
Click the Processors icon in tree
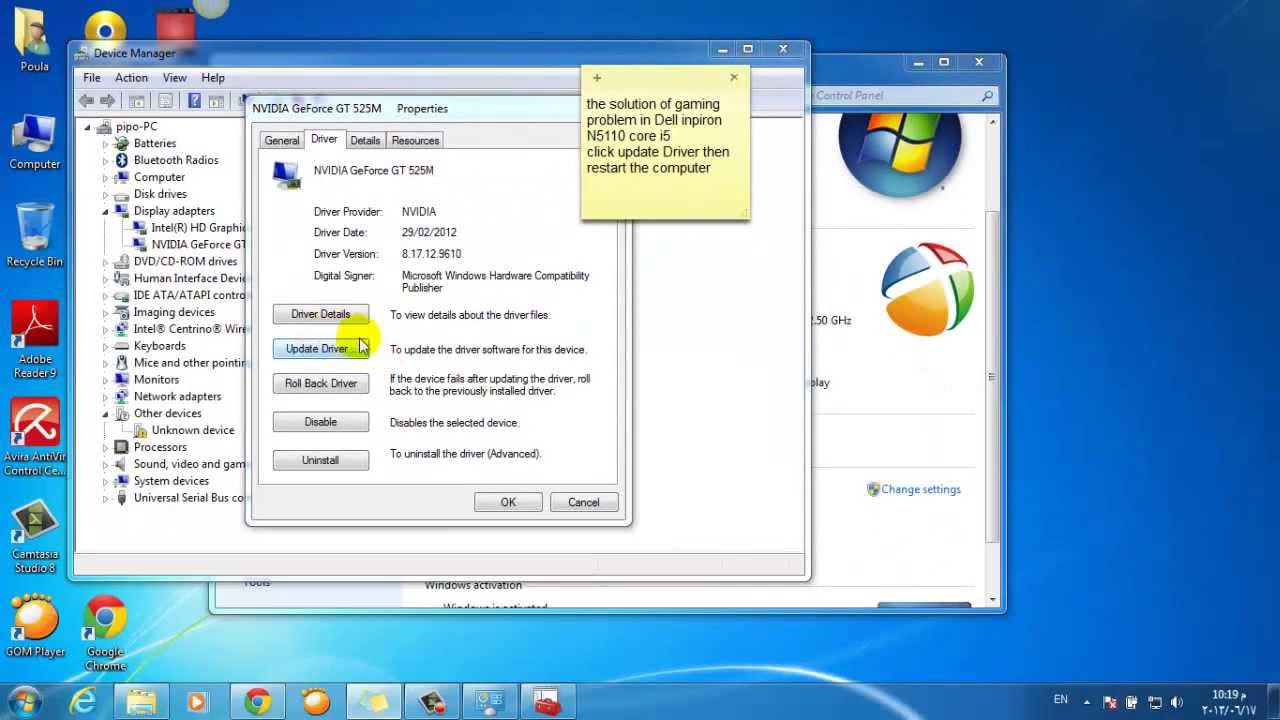121,447
